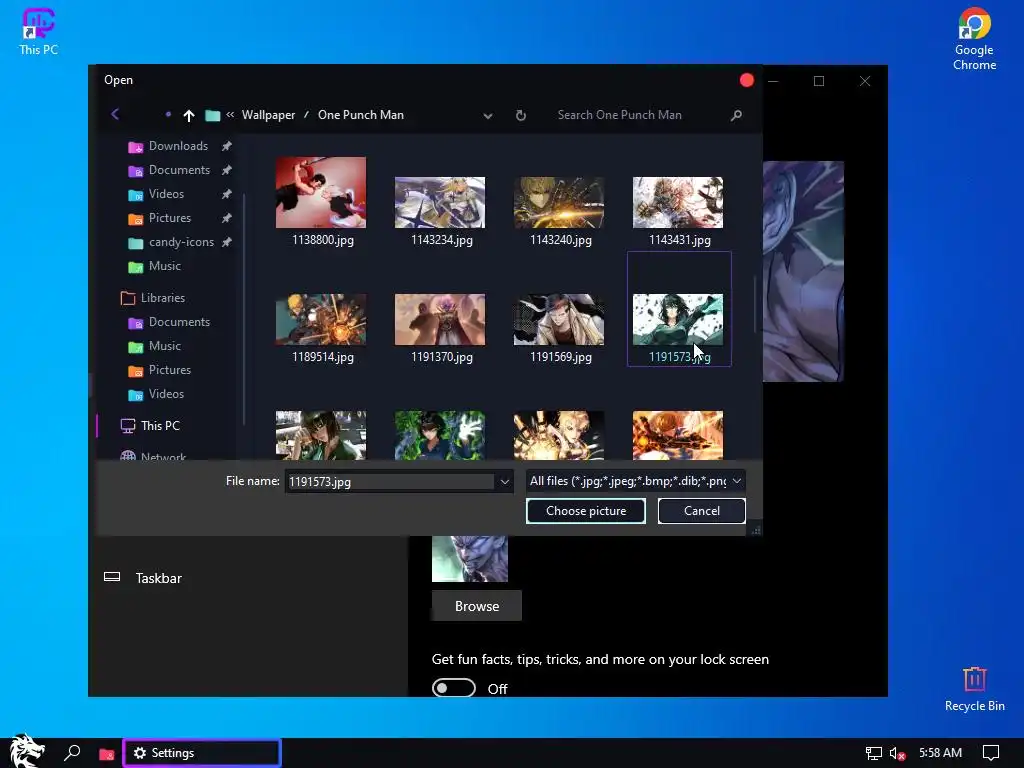Expand the File name dropdown arrow
The height and width of the screenshot is (768, 1024).
click(505, 482)
